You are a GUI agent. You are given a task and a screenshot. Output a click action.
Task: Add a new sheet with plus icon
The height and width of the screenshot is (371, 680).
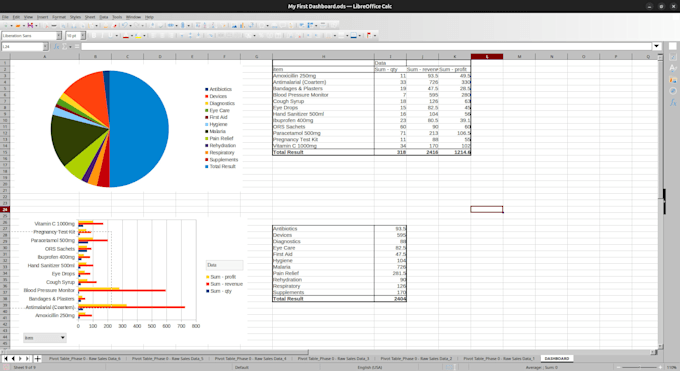pos(38,358)
